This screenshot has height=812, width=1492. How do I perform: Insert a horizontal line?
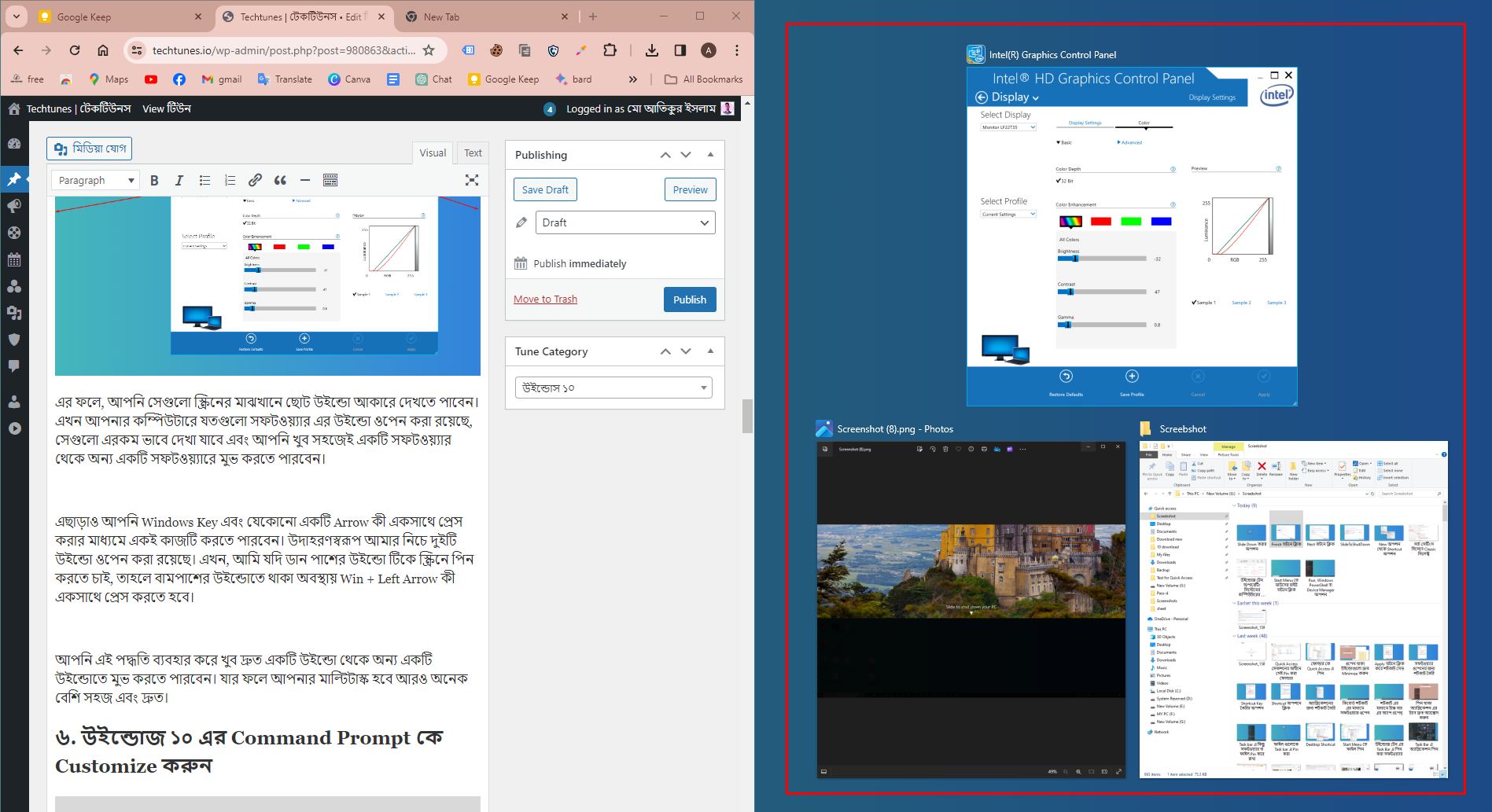click(x=305, y=180)
